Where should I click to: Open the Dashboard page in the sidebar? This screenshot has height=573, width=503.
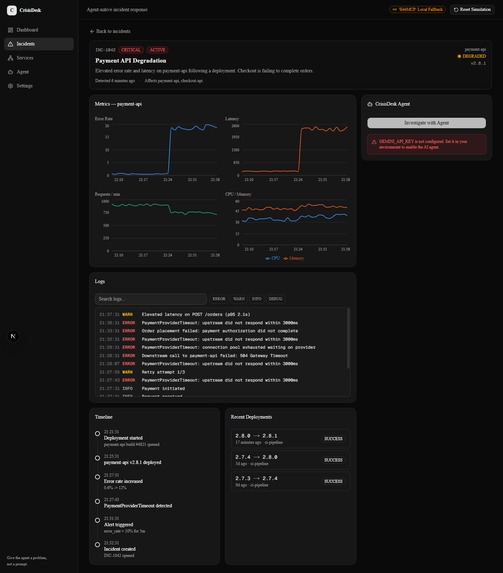pyautogui.click(x=39, y=30)
